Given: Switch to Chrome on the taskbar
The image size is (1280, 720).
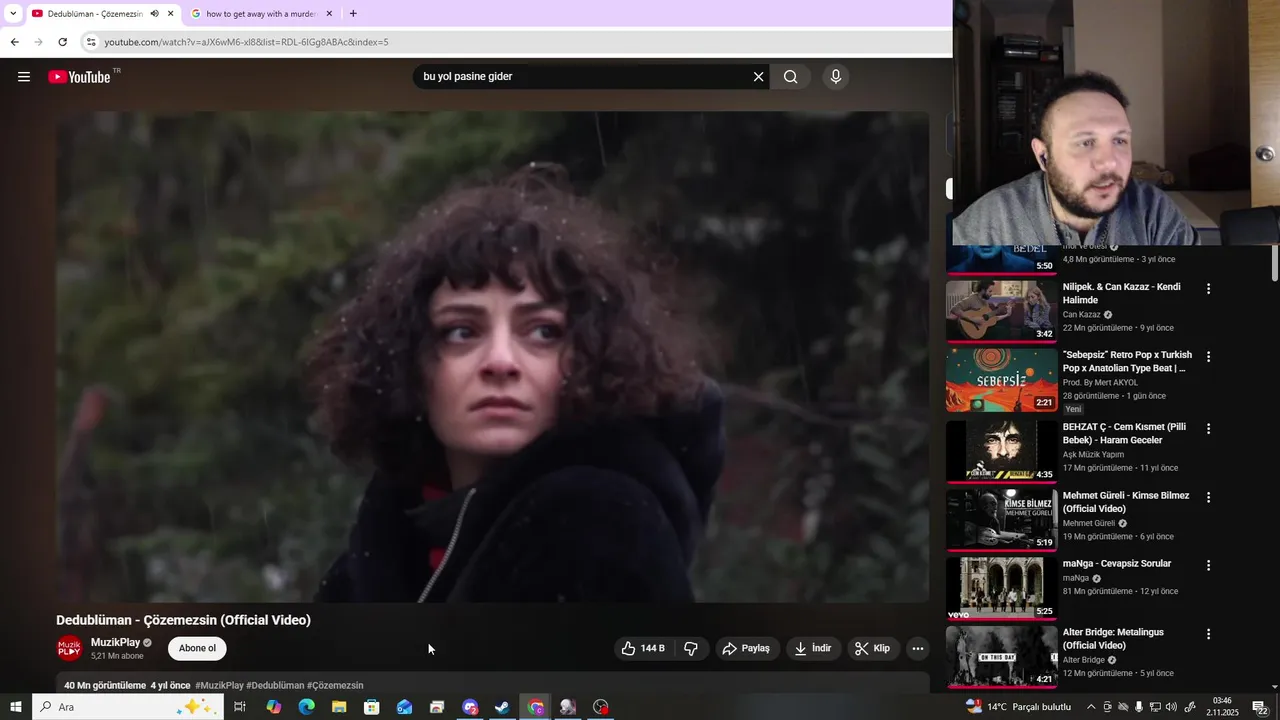Looking at the screenshot, I should pyautogui.click(x=536, y=707).
